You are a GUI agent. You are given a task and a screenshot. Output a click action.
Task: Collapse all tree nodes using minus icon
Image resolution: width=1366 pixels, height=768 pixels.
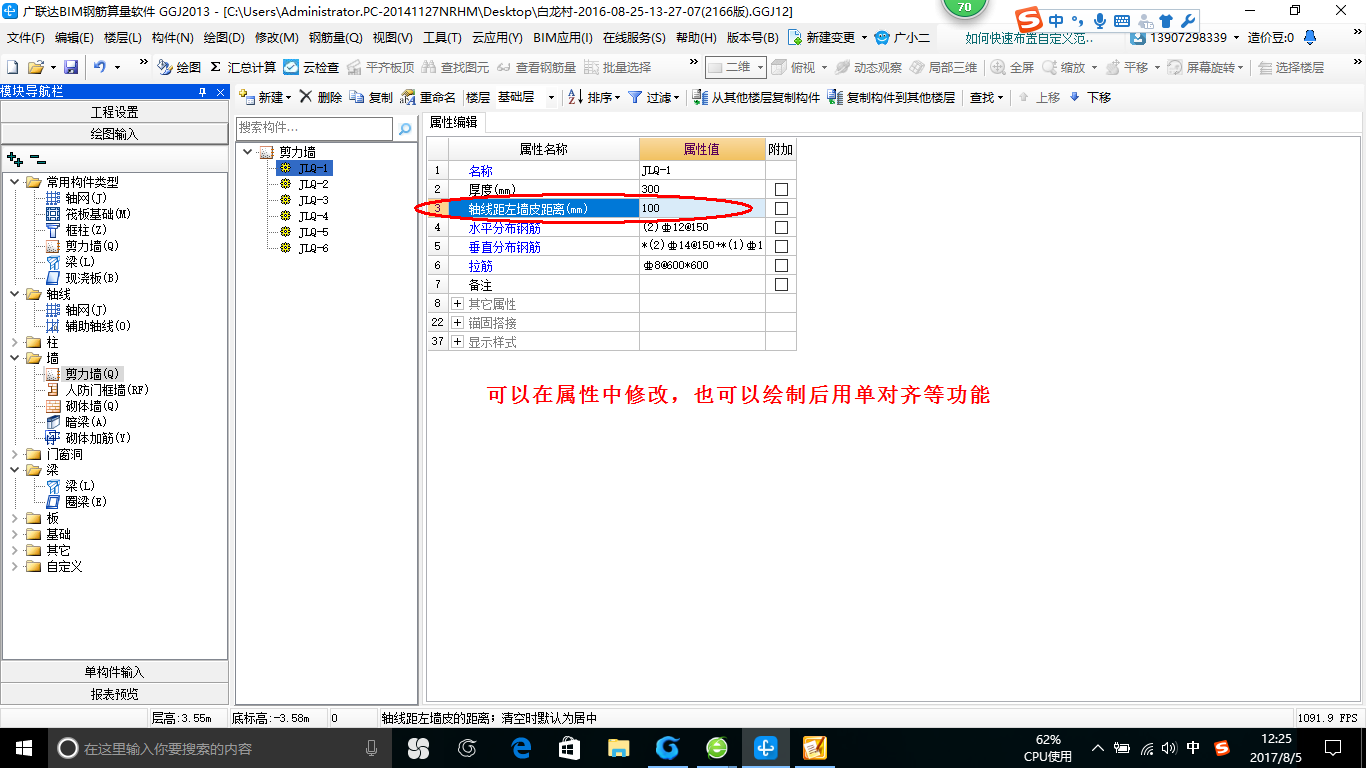[37, 158]
